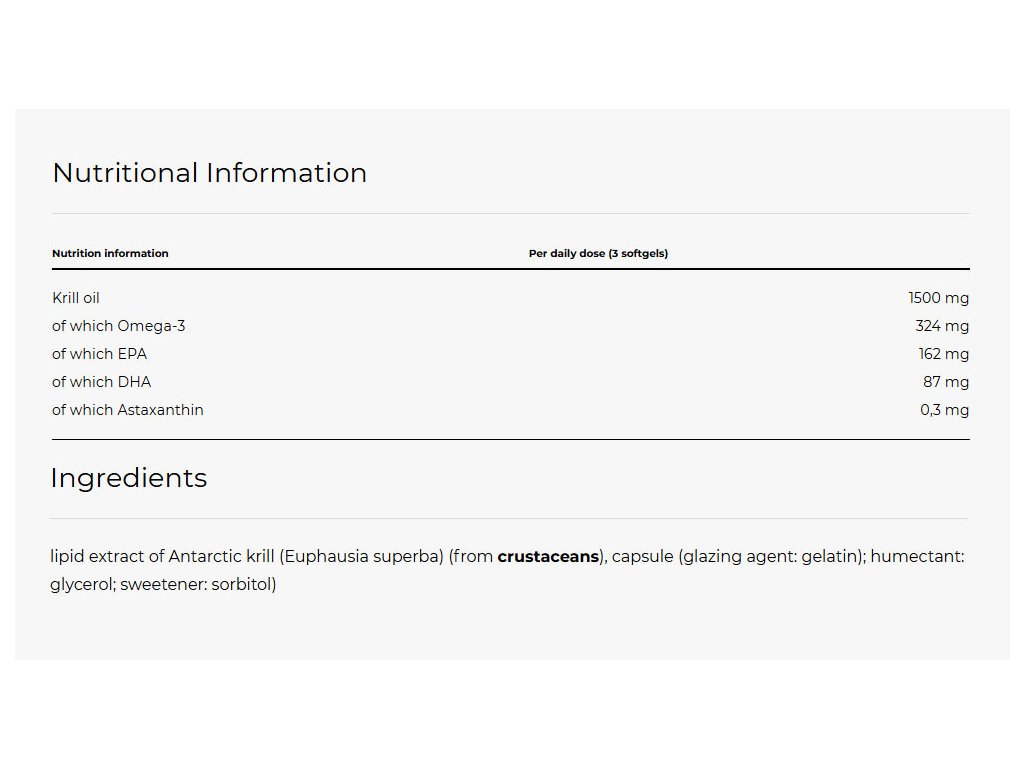1024x768 pixels.
Task: Click the bold word crustaceans
Action: tap(547, 557)
